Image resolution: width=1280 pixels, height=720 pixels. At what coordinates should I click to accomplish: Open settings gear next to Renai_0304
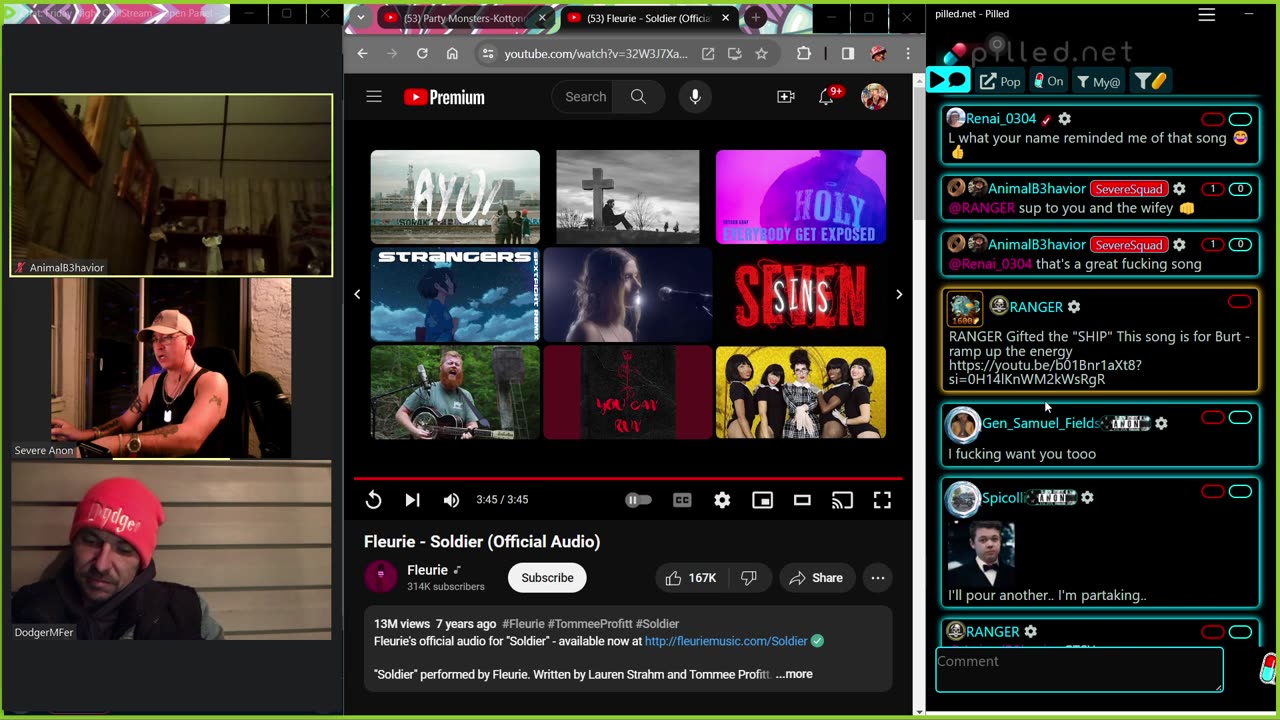1065,119
